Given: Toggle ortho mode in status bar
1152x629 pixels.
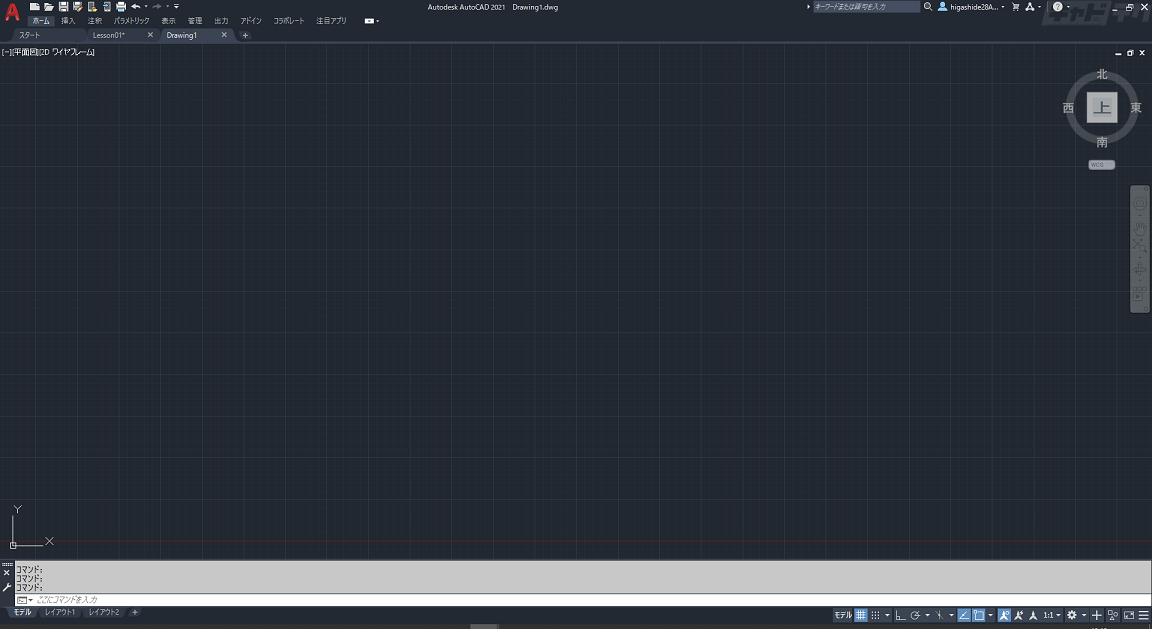Looking at the screenshot, I should click(901, 615).
